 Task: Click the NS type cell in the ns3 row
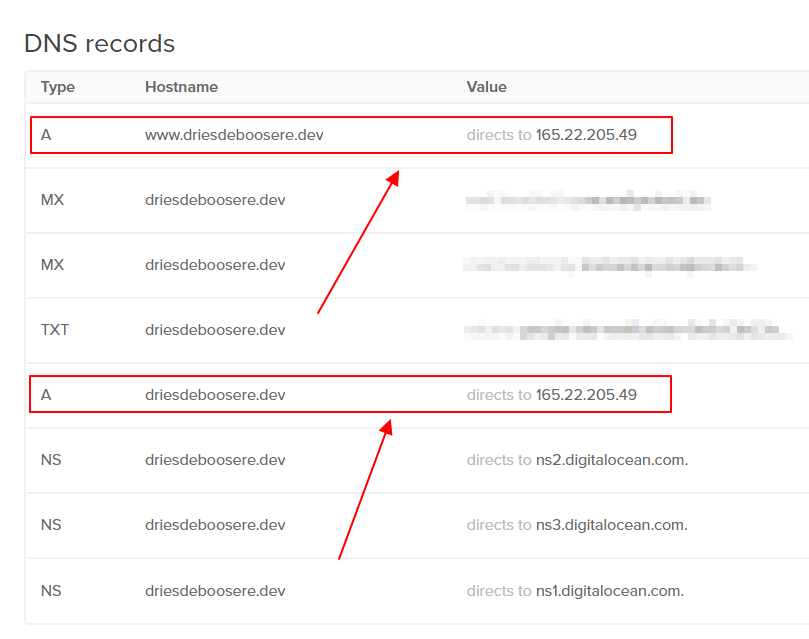tap(51, 525)
